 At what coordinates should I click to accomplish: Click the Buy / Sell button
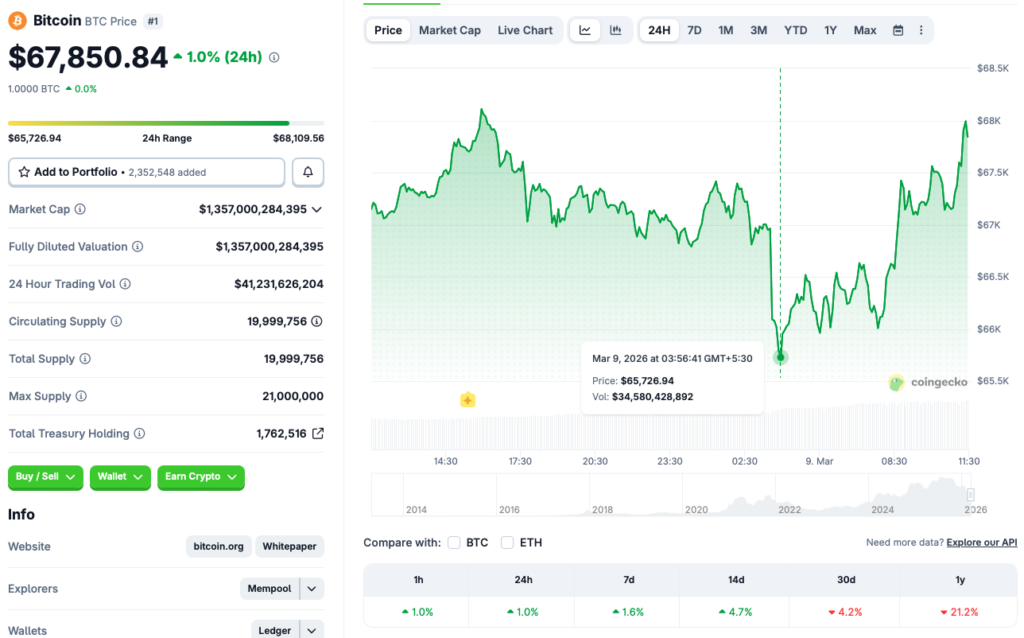click(44, 477)
